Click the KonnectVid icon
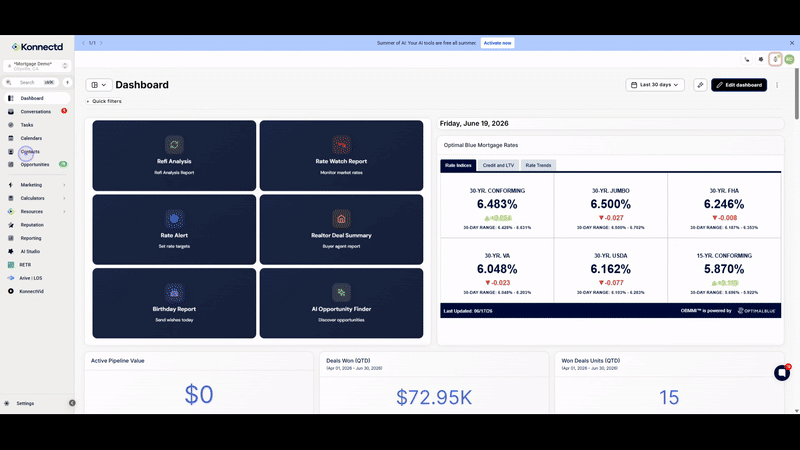Viewport: 800px width, 450px height. (11, 291)
